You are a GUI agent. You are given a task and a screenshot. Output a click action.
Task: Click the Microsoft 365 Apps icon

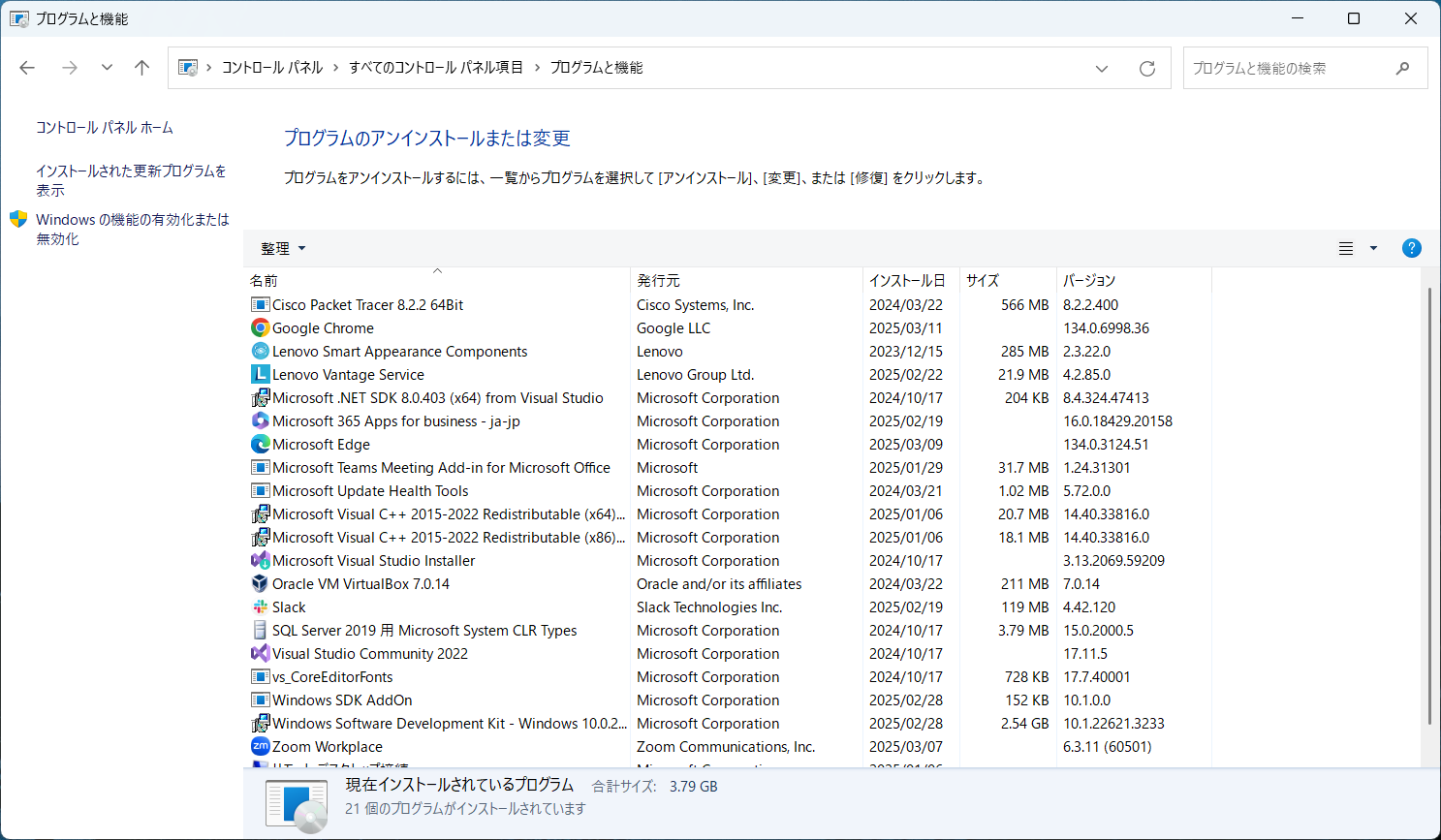(x=260, y=421)
